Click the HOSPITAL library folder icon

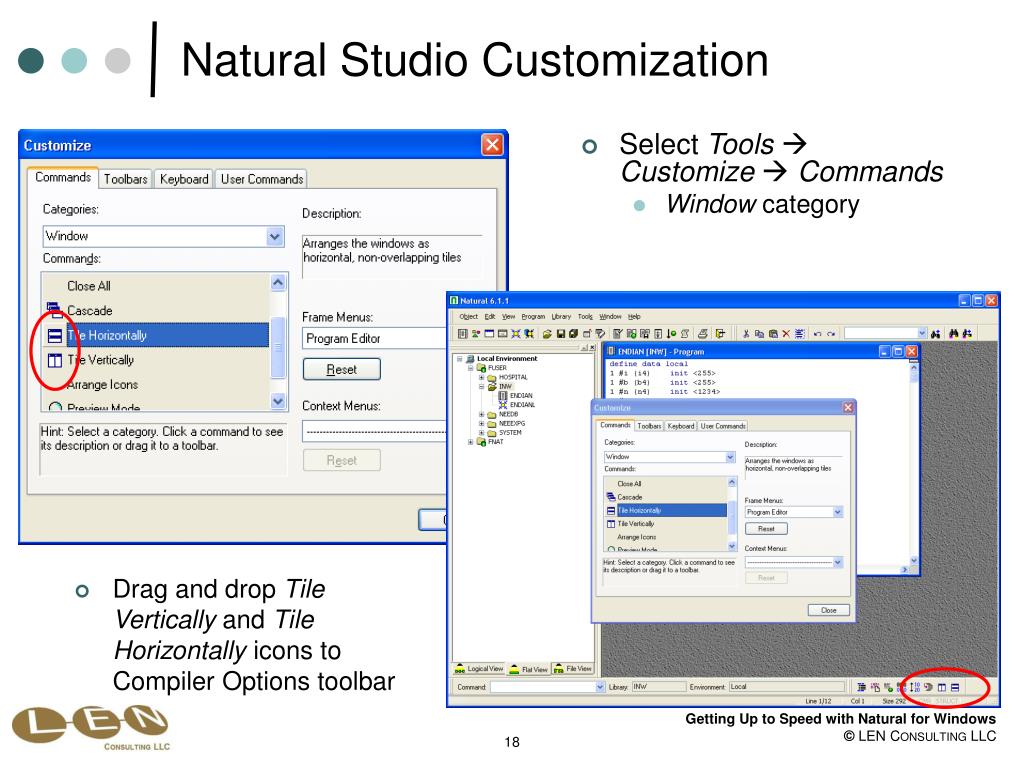[492, 377]
